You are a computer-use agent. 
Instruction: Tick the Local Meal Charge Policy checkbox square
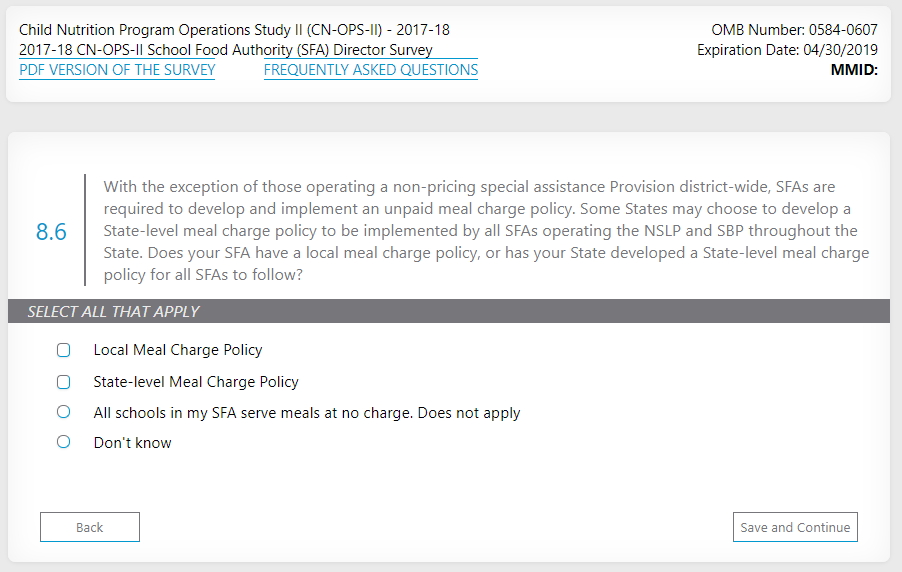coord(64,351)
